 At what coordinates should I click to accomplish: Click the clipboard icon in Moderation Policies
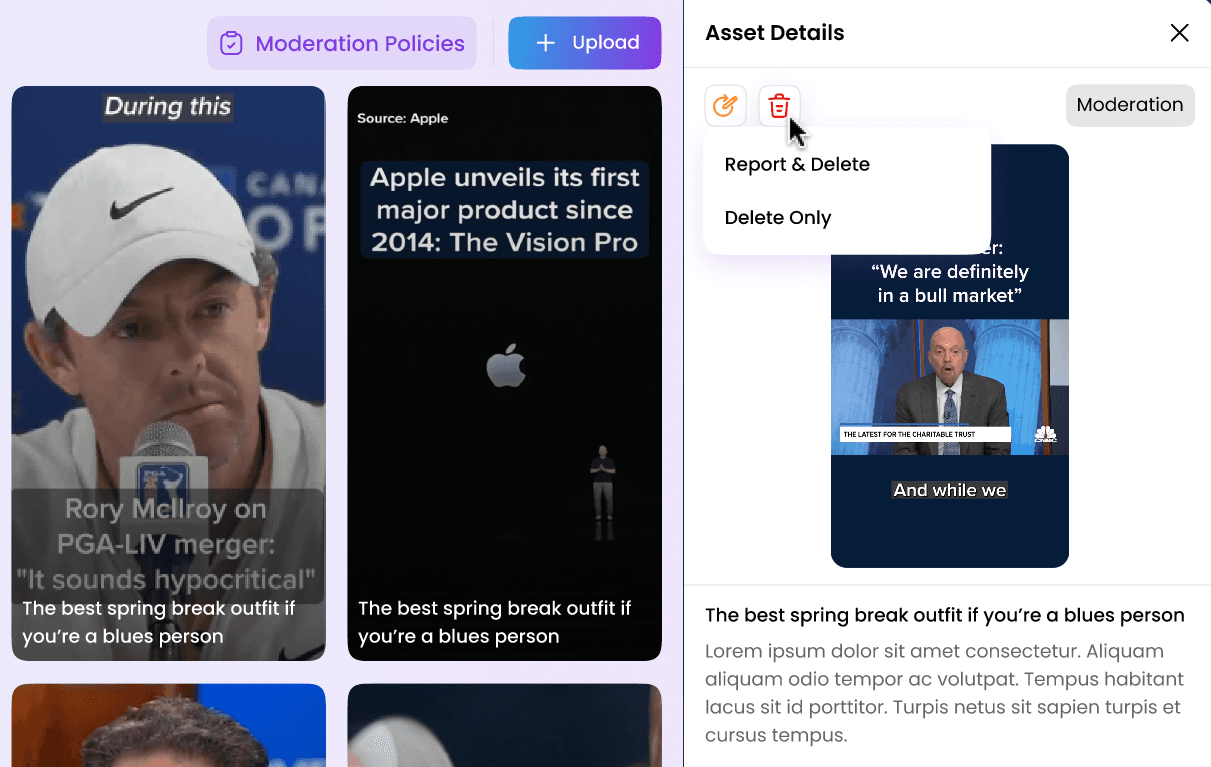tap(231, 44)
